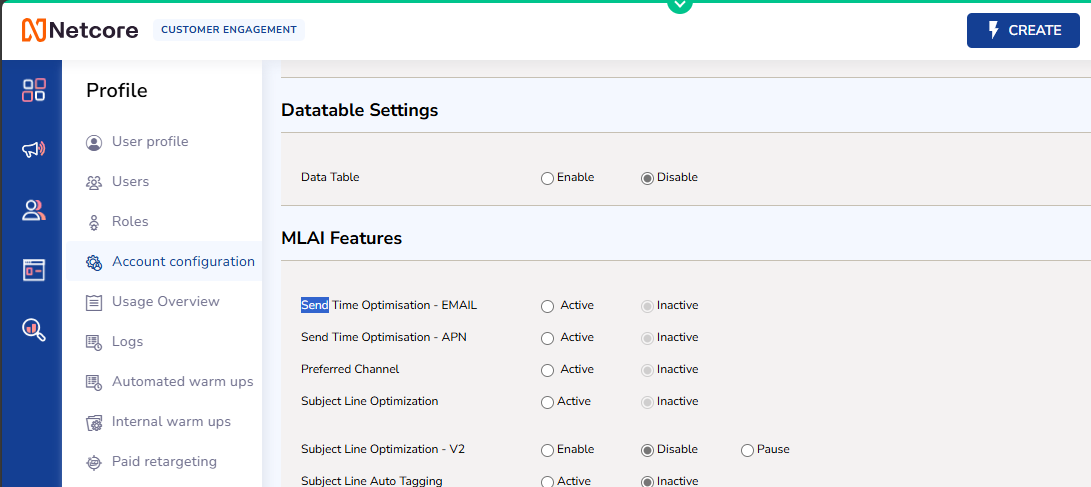Set Send Time Optimisation - APN to Inactive
1091x487 pixels.
(x=647, y=338)
